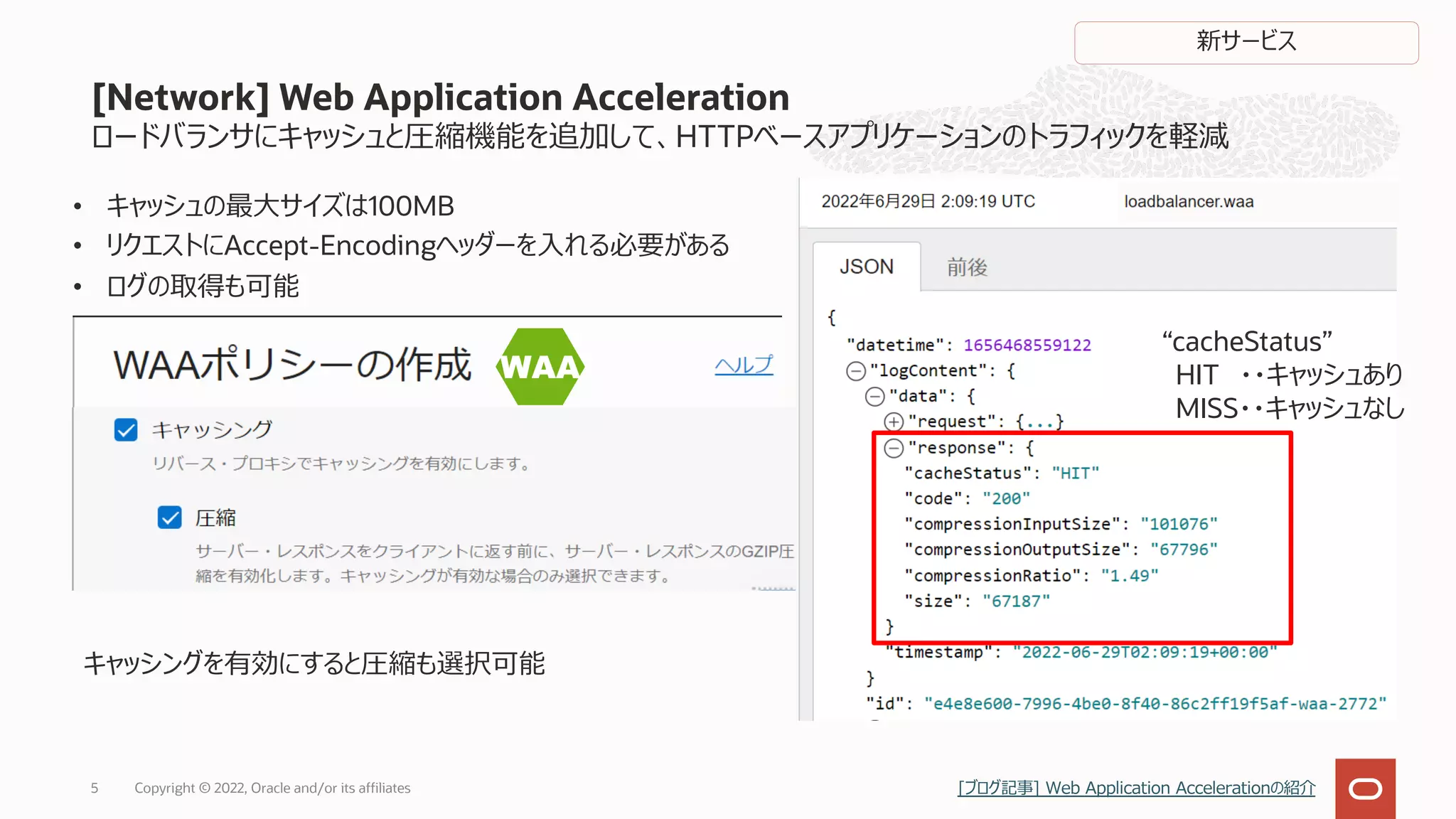The width and height of the screenshot is (1456, 819).
Task: Click the loadbalancer.waa log source text
Action: [1189, 202]
